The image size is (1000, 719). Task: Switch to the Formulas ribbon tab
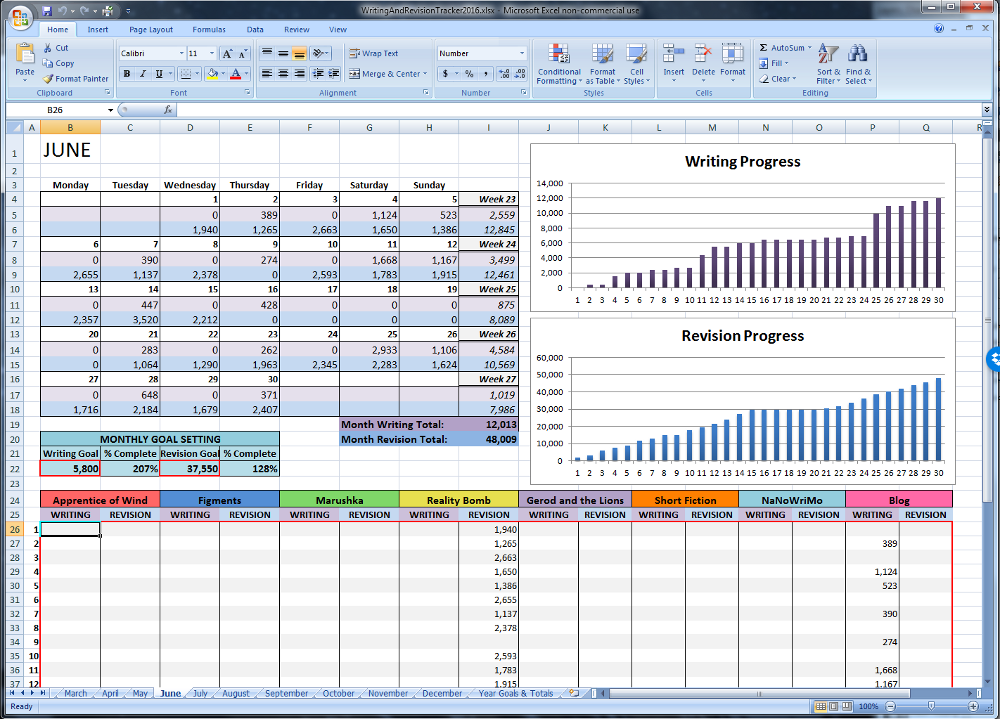[x=209, y=30]
